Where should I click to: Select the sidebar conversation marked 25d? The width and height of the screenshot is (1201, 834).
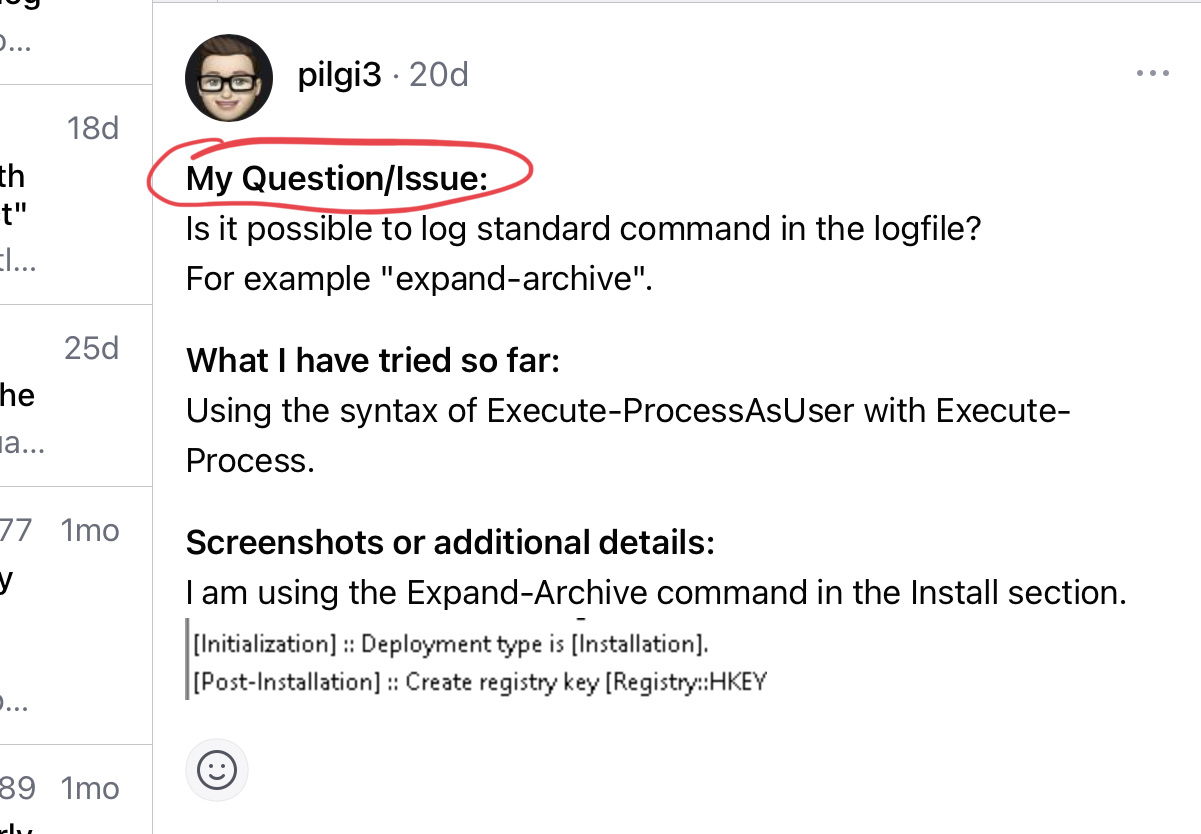(x=75, y=395)
